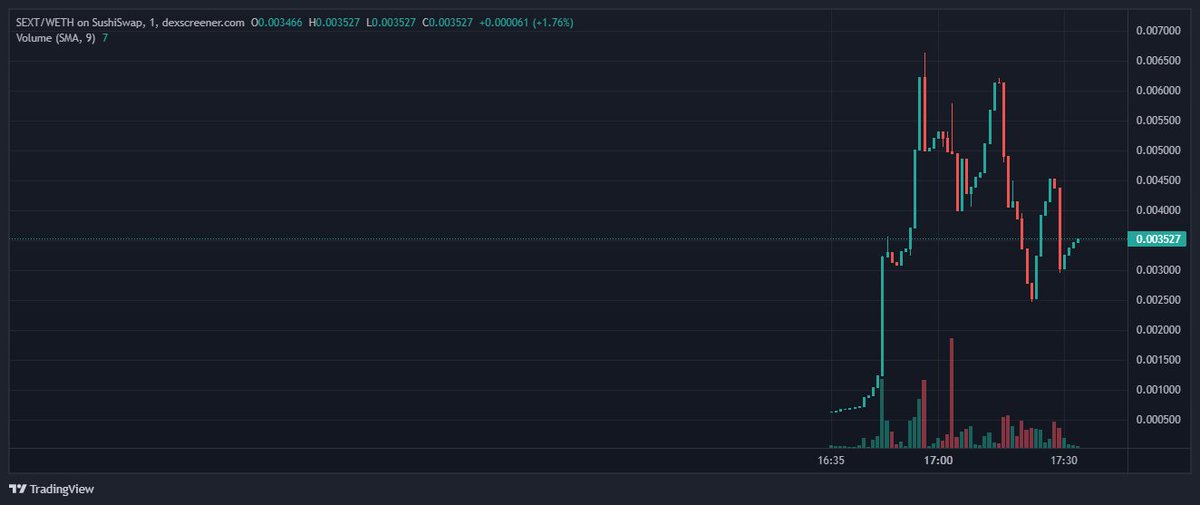Click the 0.003000 price axis label

click(1160, 270)
